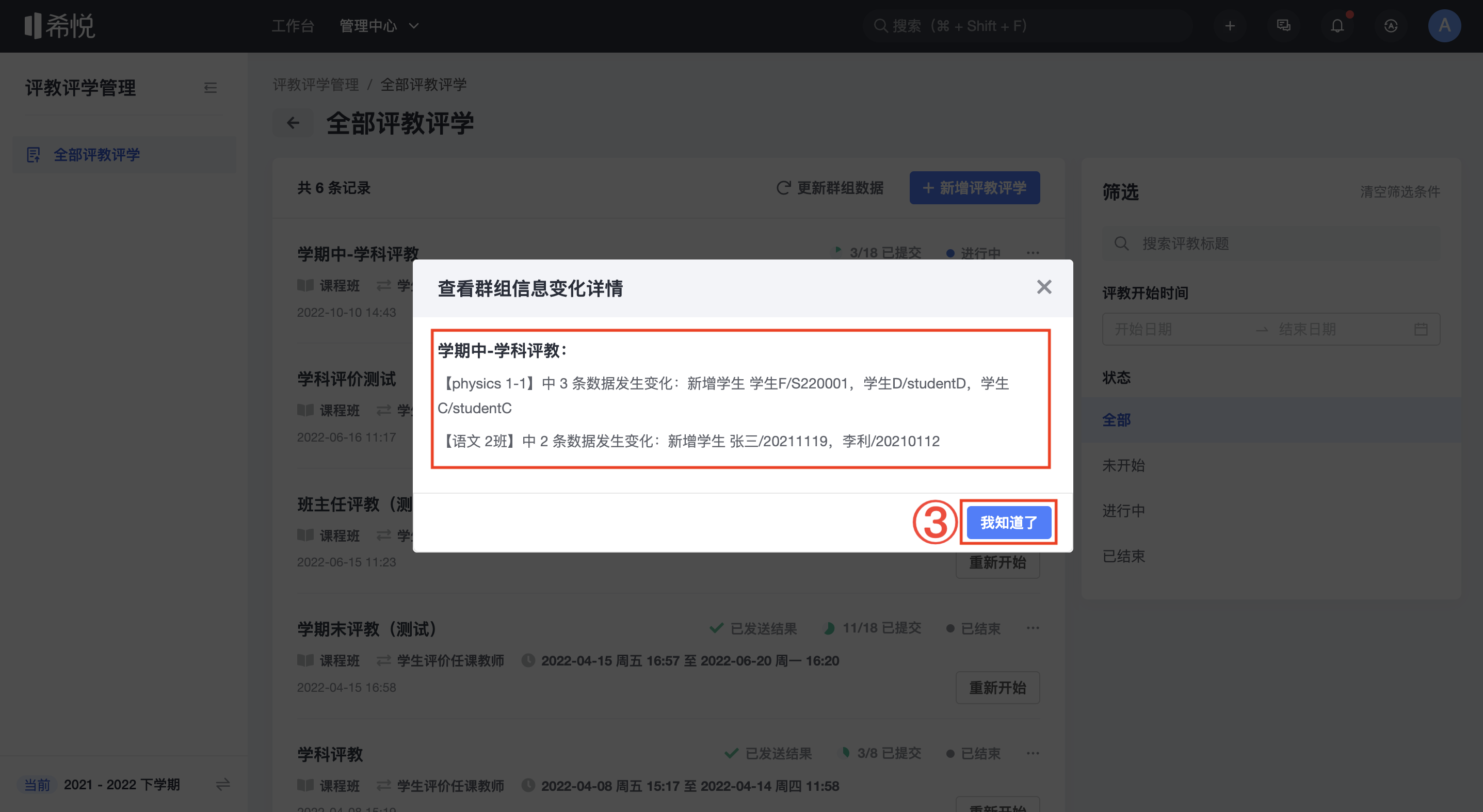The width and height of the screenshot is (1483, 812).
Task: Collapse the 评教评学管理 sidebar
Action: [x=210, y=88]
